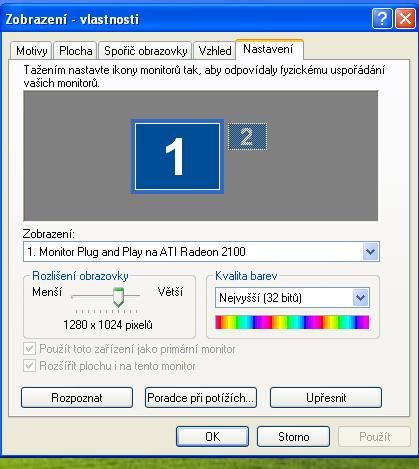Switch to the Motivy tab
419x469 pixels.
[x=31, y=51]
